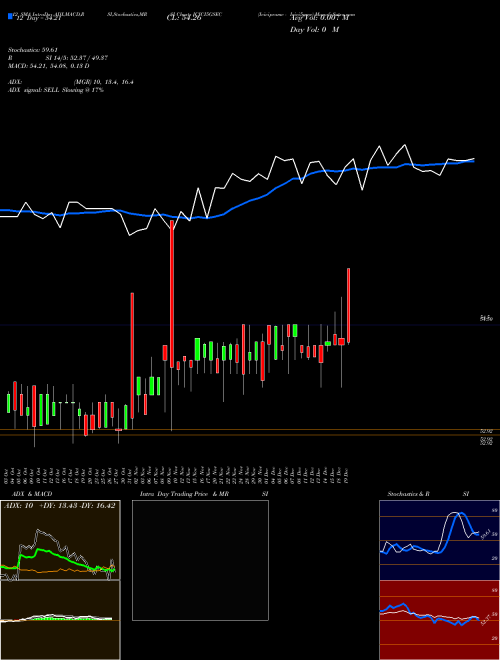Open the MACD histogram mini chart
This screenshot has height=660, width=500.
click(x=60, y=620)
